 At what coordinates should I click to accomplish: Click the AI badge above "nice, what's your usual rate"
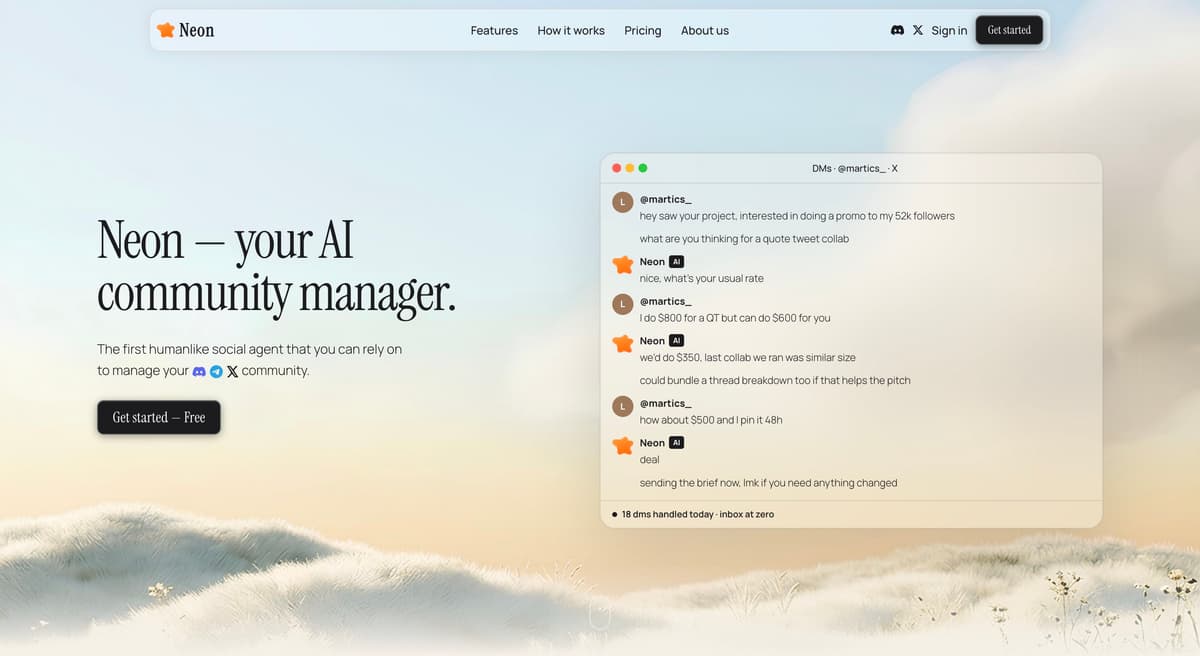coord(677,262)
